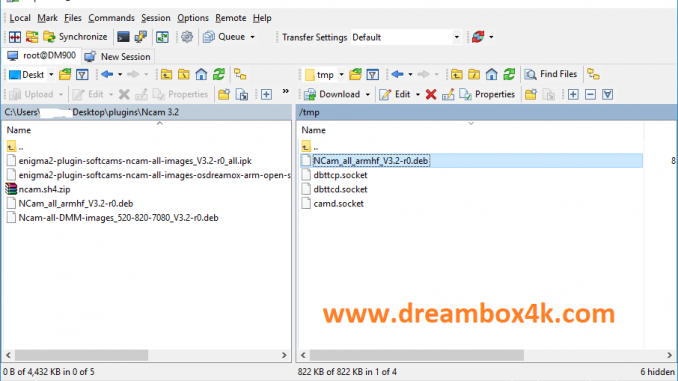Screen dimensions: 678x381
Task: Click the Synchronize toolbar button
Action: click(x=75, y=37)
